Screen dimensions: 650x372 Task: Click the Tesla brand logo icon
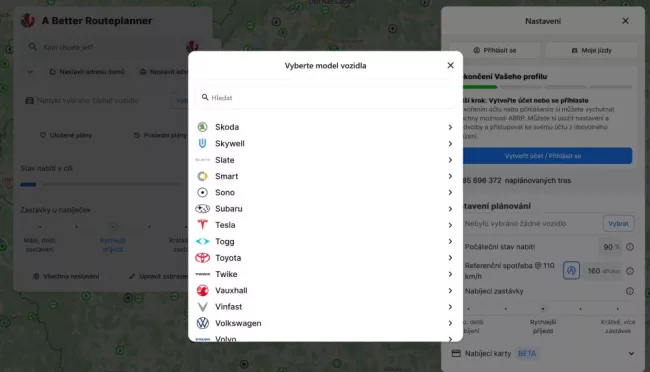click(x=202, y=225)
